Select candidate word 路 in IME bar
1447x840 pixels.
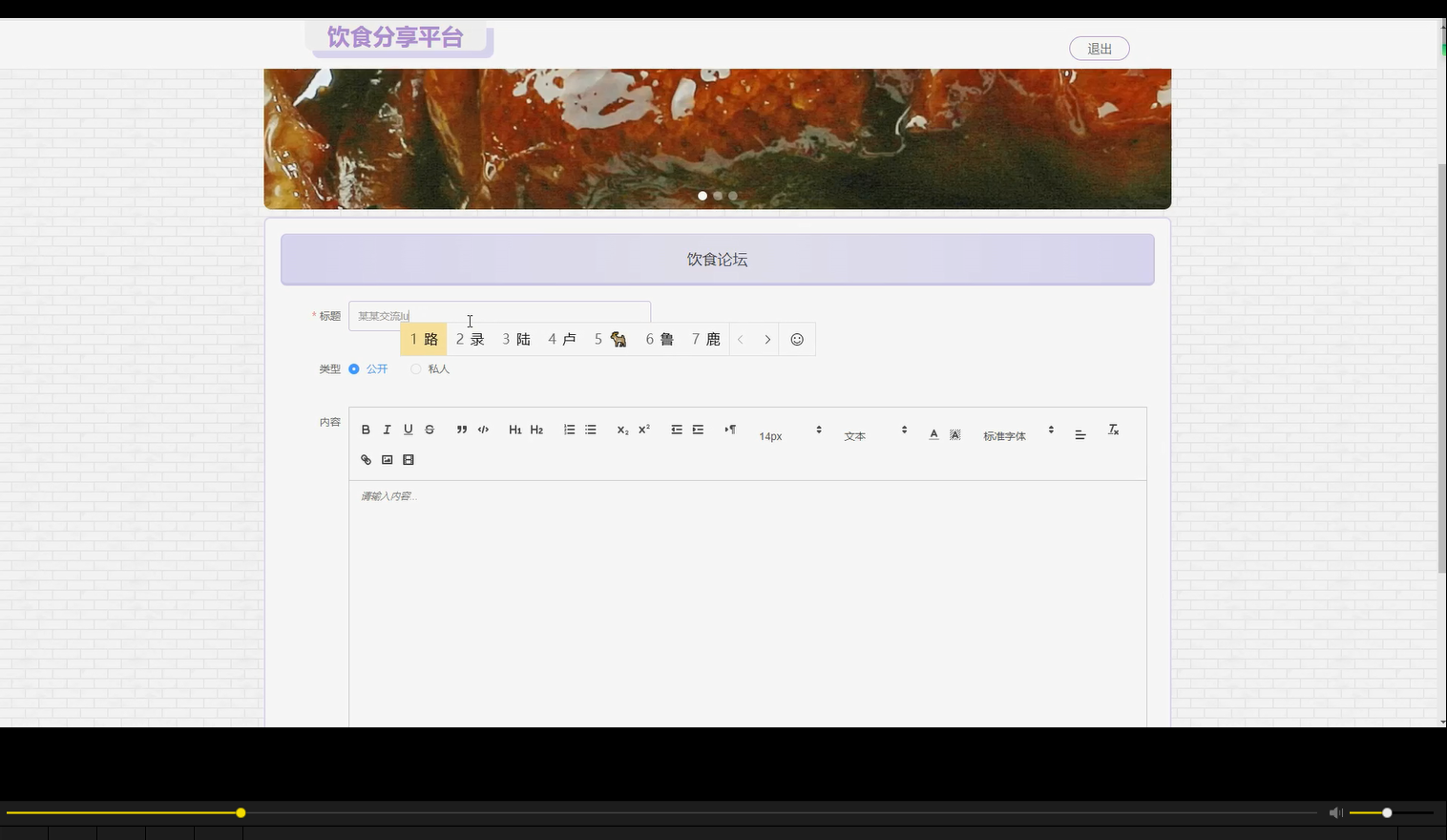tap(423, 339)
